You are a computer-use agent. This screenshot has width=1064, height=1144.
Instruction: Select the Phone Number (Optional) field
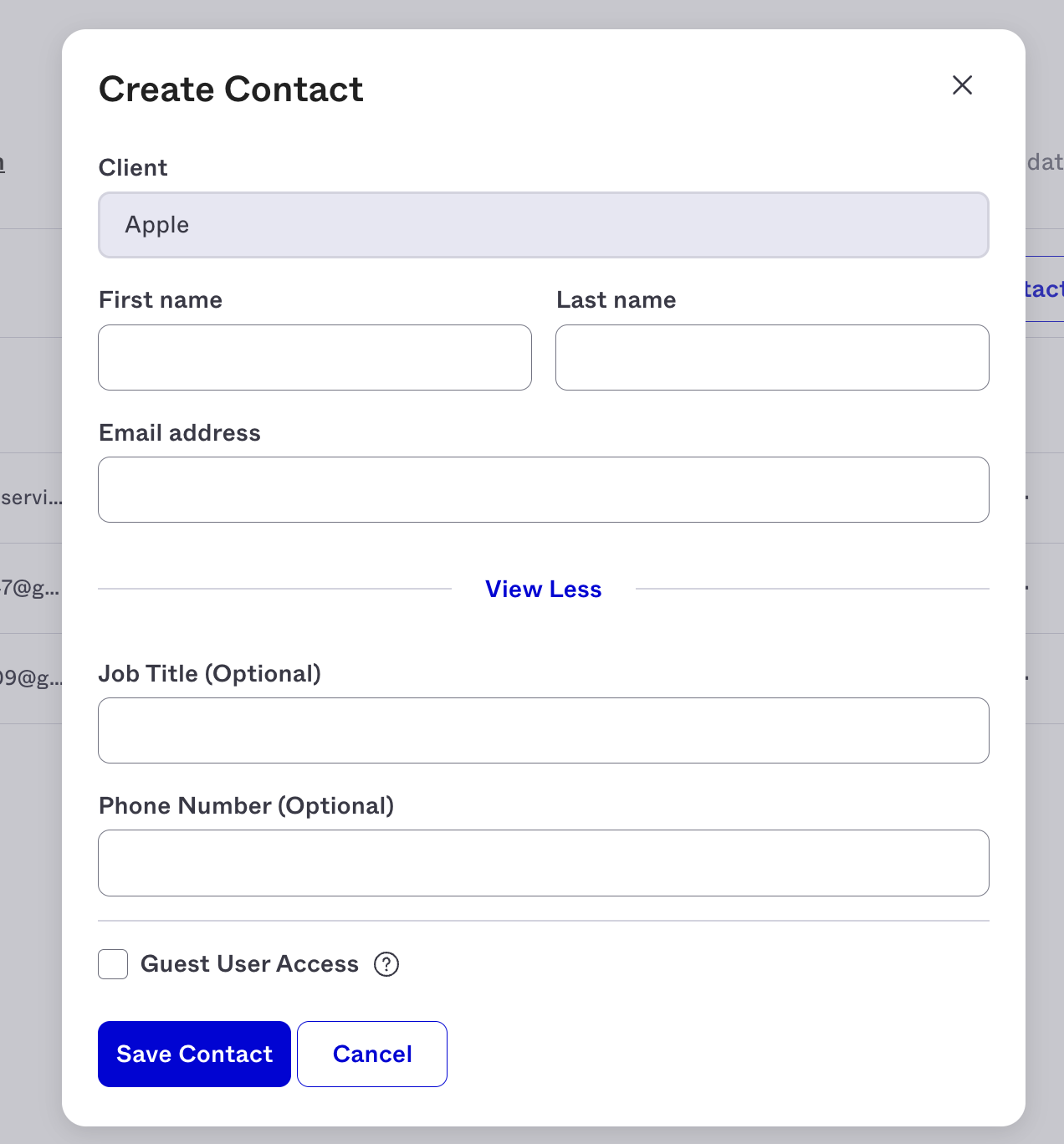click(544, 863)
